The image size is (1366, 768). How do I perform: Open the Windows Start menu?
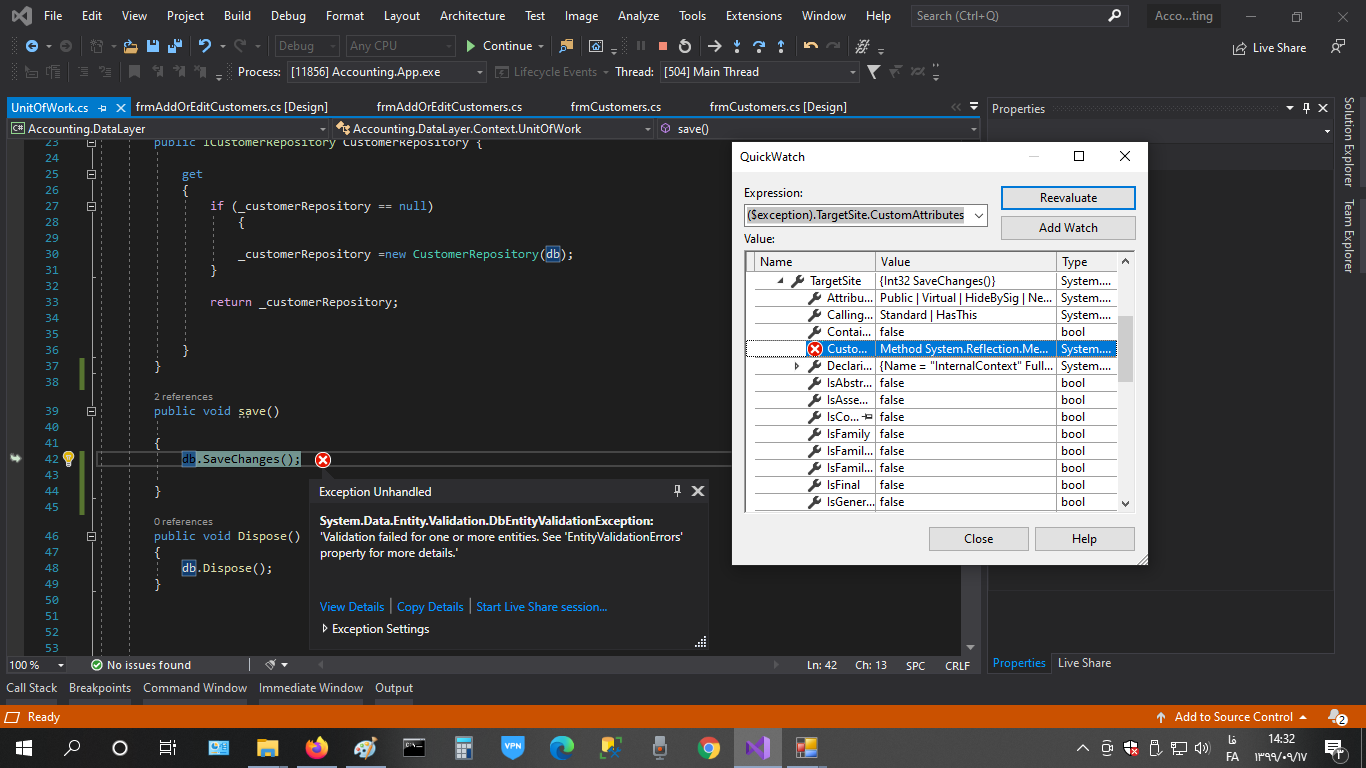click(23, 748)
